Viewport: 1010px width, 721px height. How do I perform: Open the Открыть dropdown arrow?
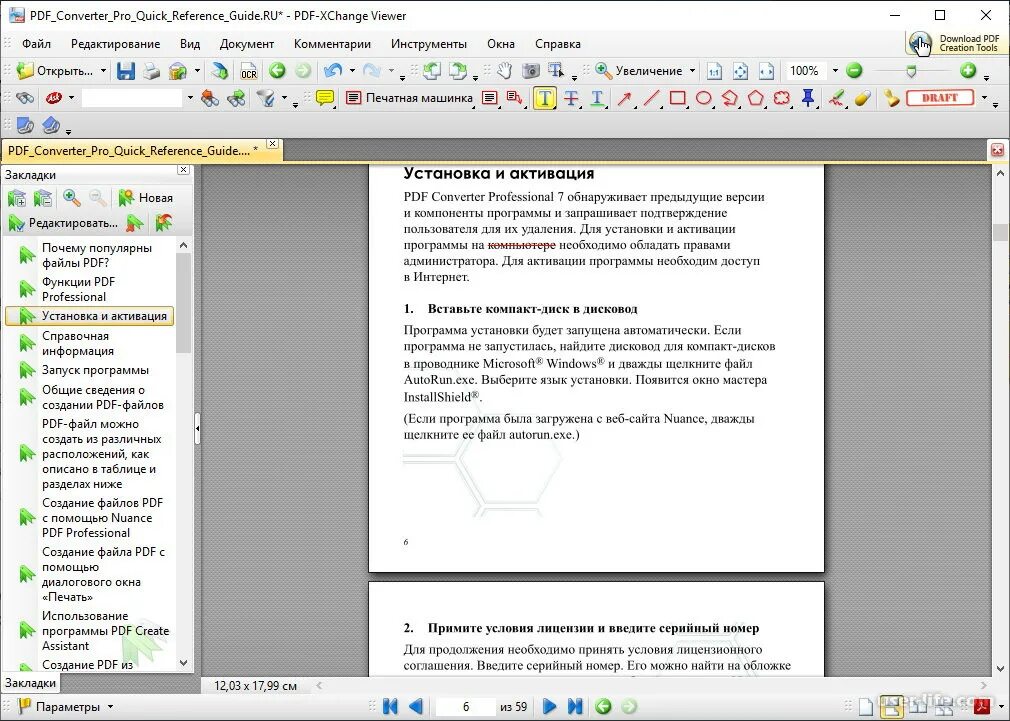(103, 71)
